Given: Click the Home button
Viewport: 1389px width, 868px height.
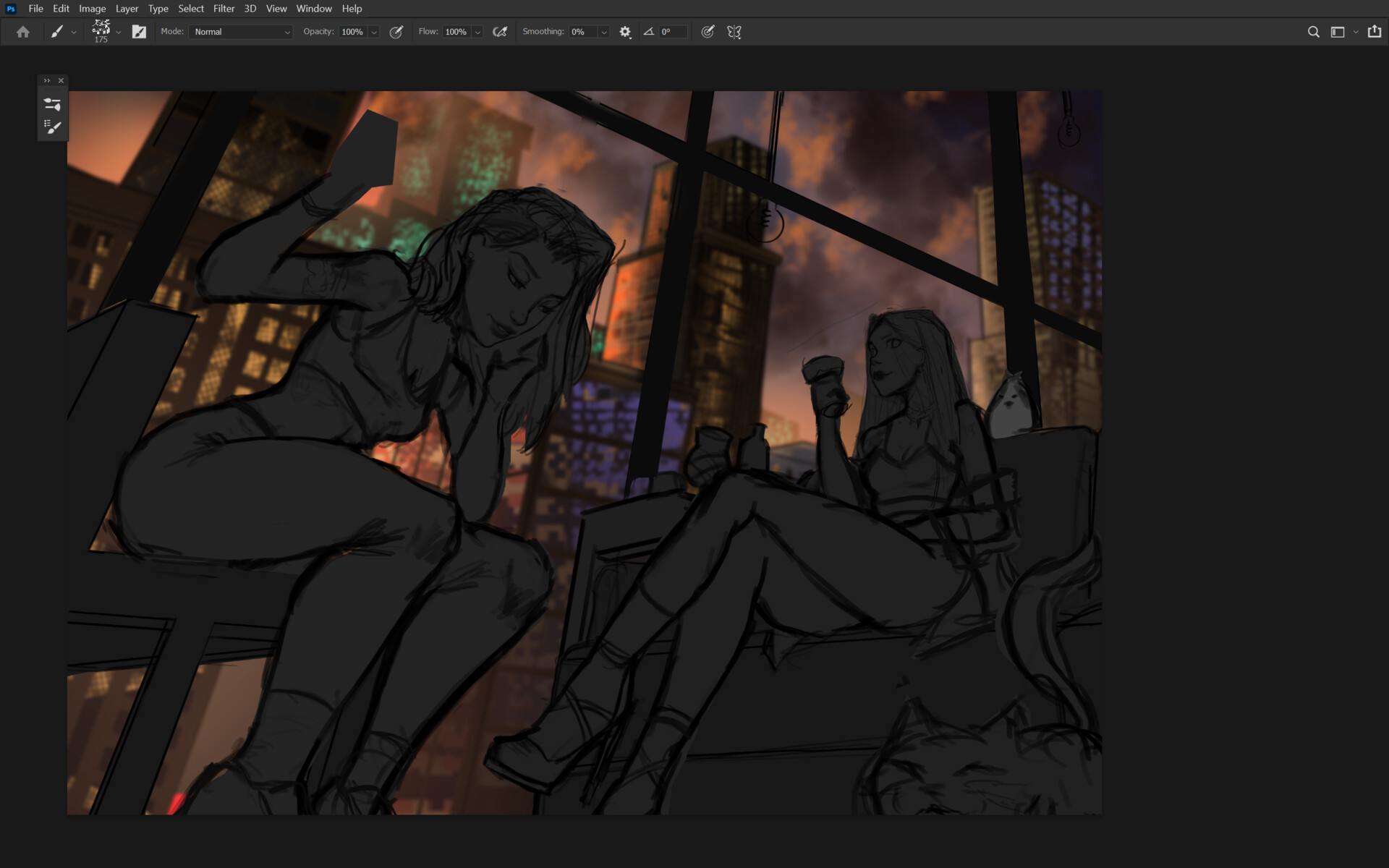Looking at the screenshot, I should coord(23,32).
